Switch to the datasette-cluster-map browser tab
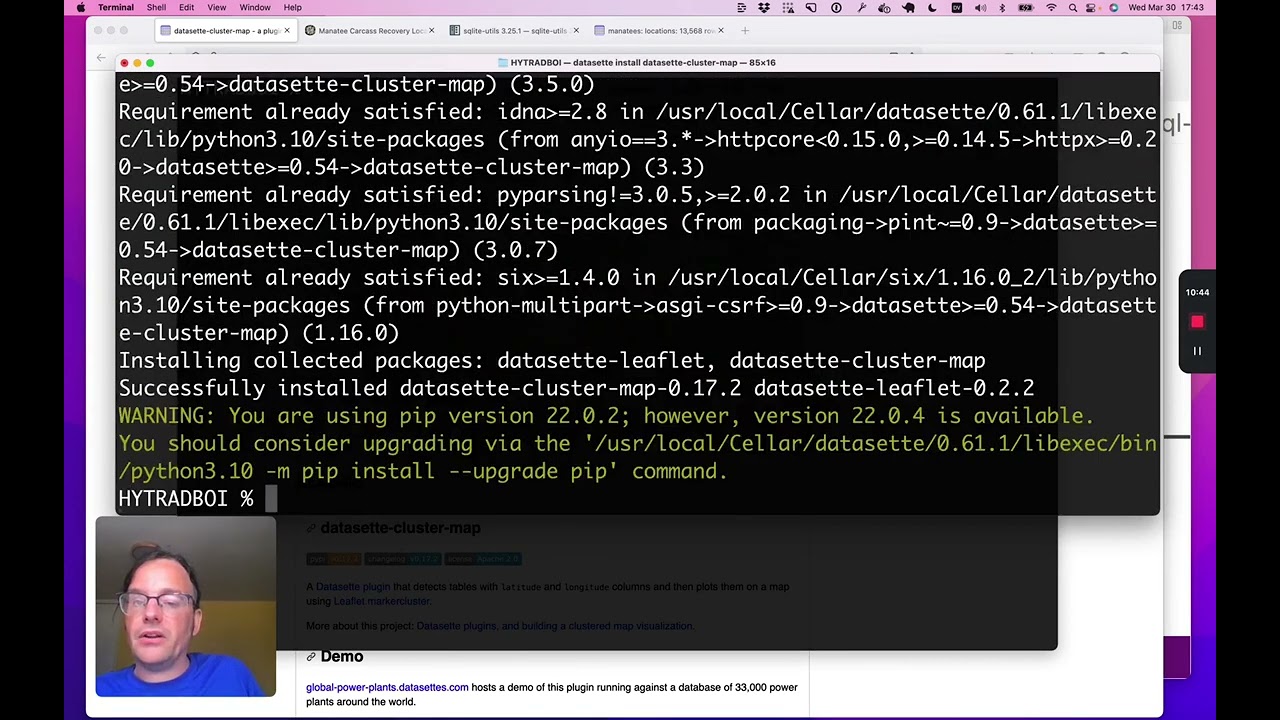The height and width of the screenshot is (720, 1280). [x=227, y=30]
